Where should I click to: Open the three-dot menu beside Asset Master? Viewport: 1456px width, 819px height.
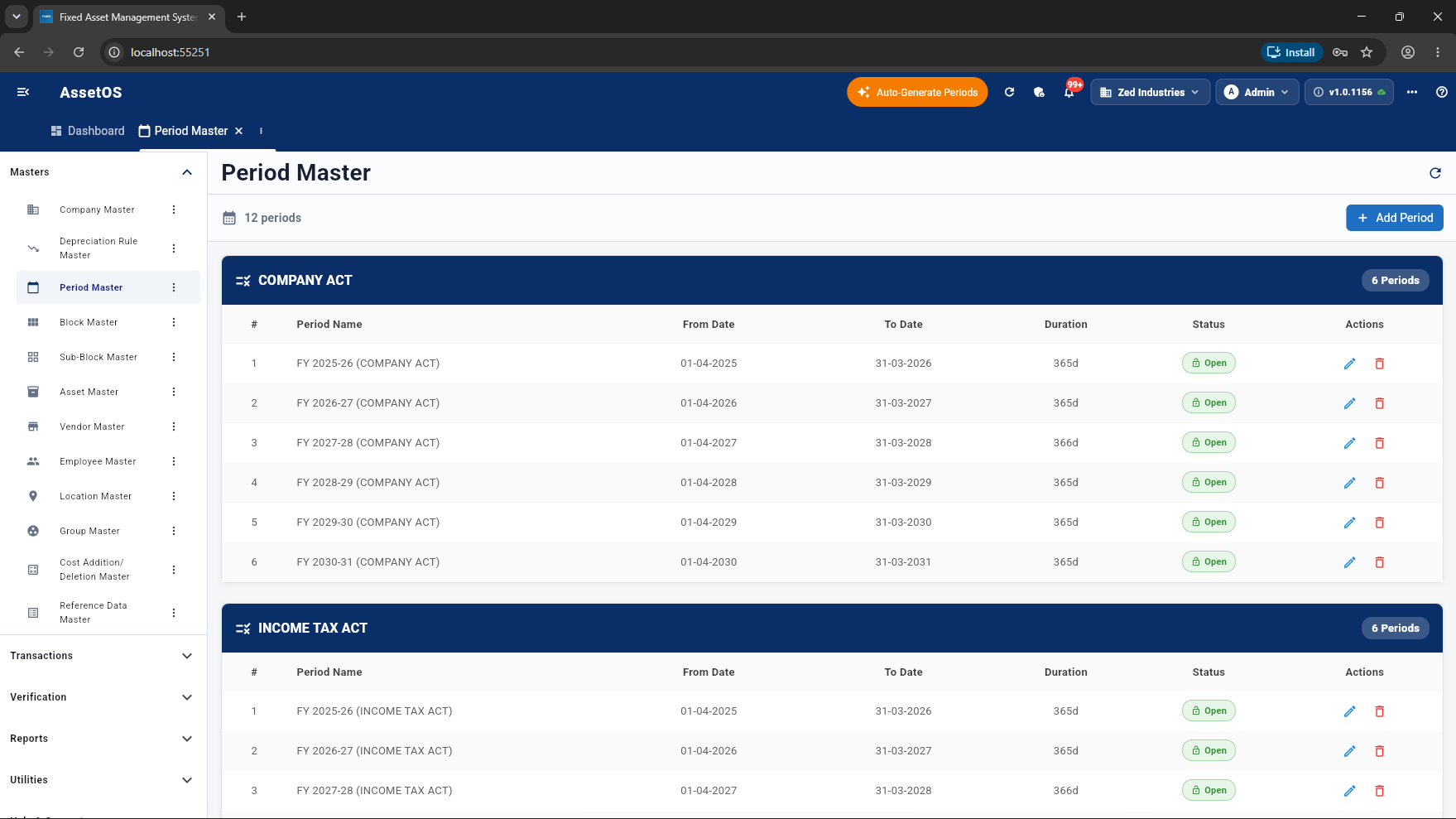pyautogui.click(x=174, y=392)
